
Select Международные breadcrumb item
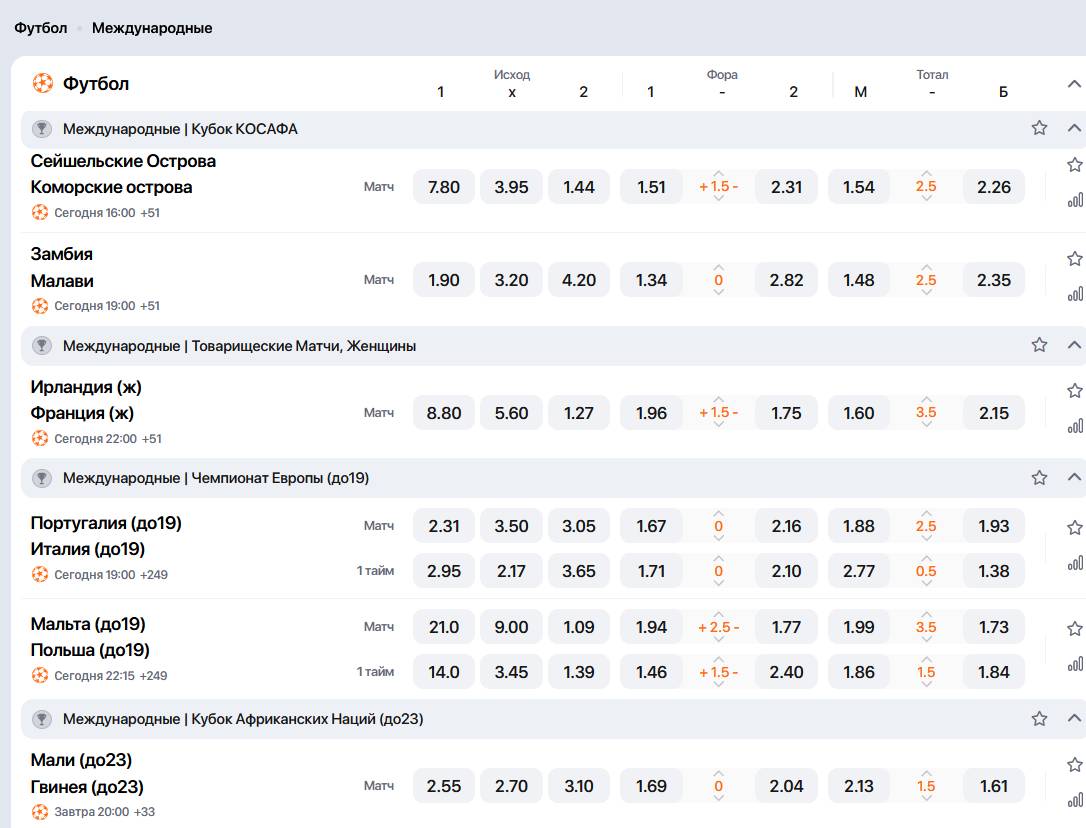click(152, 28)
